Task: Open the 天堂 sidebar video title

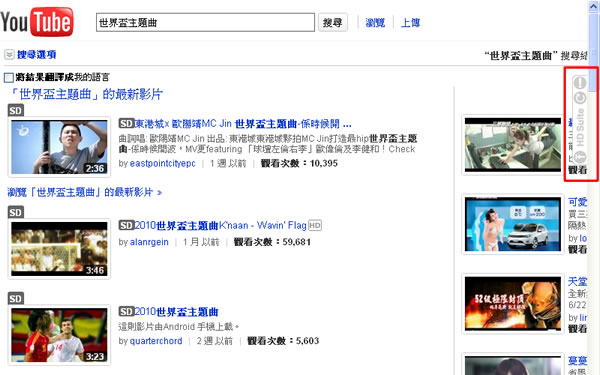Action: pyautogui.click(x=577, y=281)
